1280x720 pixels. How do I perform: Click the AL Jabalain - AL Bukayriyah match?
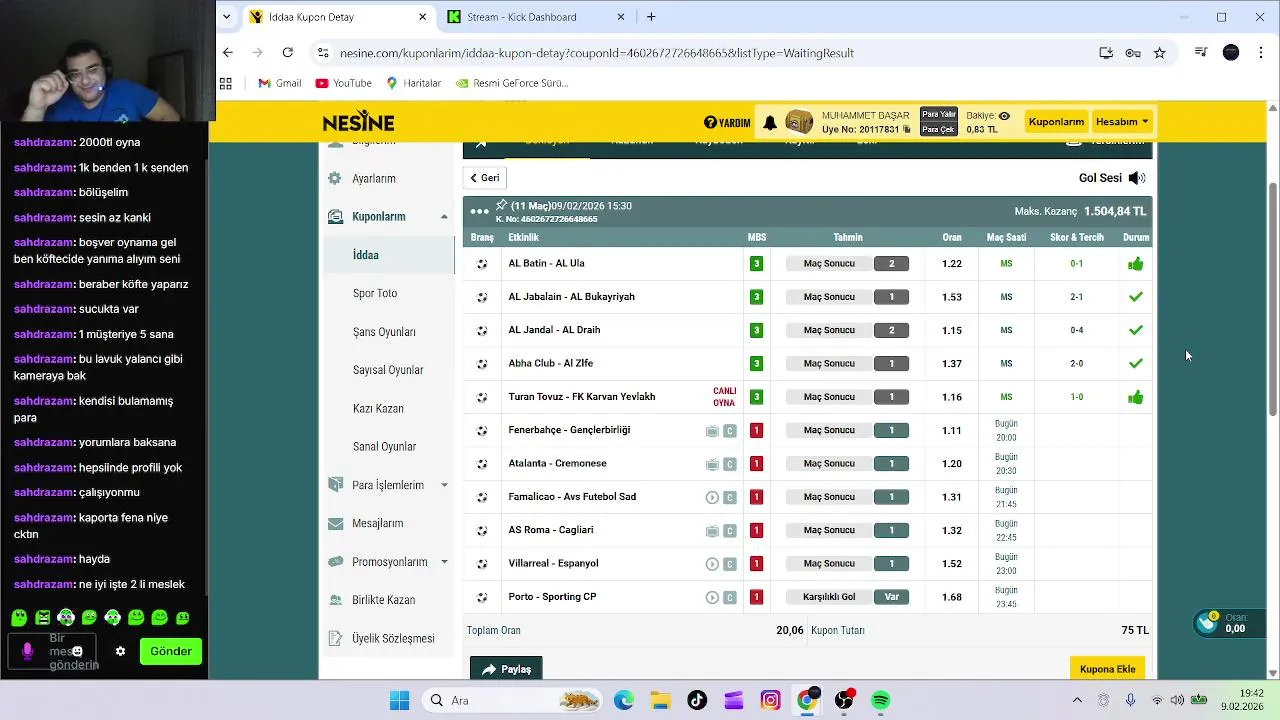coord(571,297)
